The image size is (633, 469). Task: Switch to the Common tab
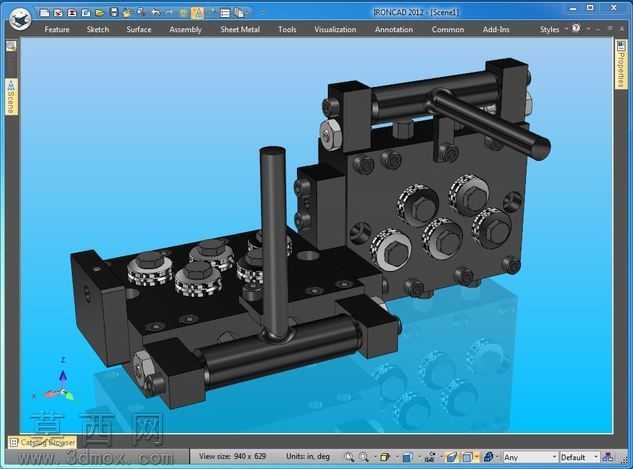(448, 29)
